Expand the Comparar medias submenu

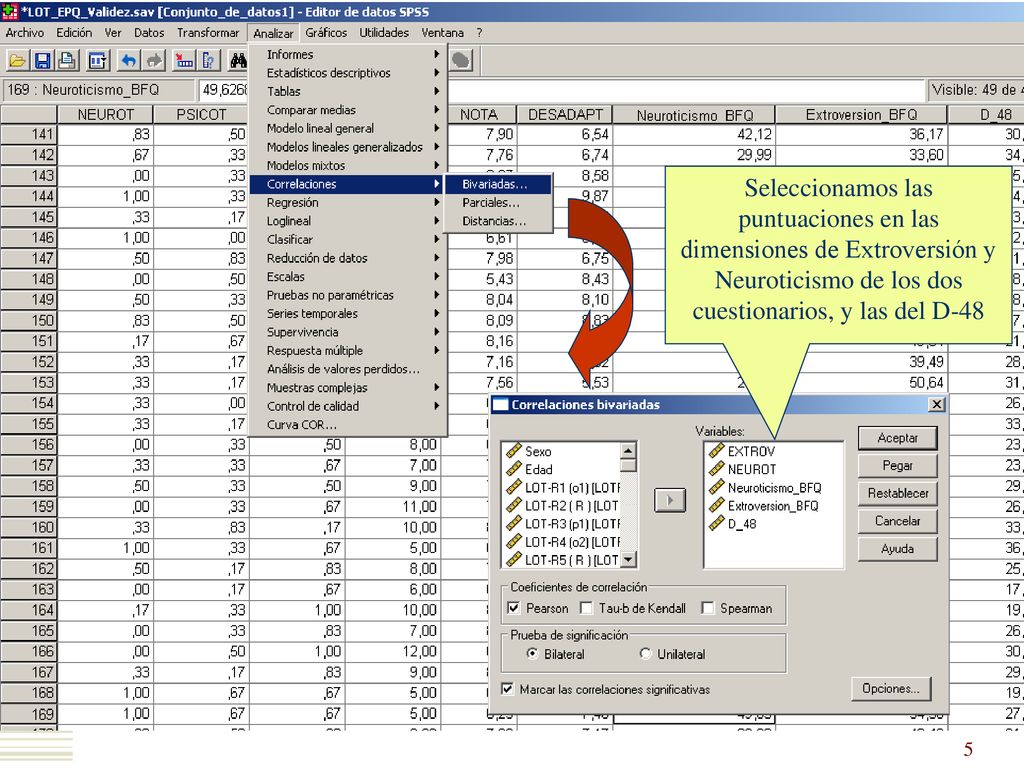coord(348,110)
